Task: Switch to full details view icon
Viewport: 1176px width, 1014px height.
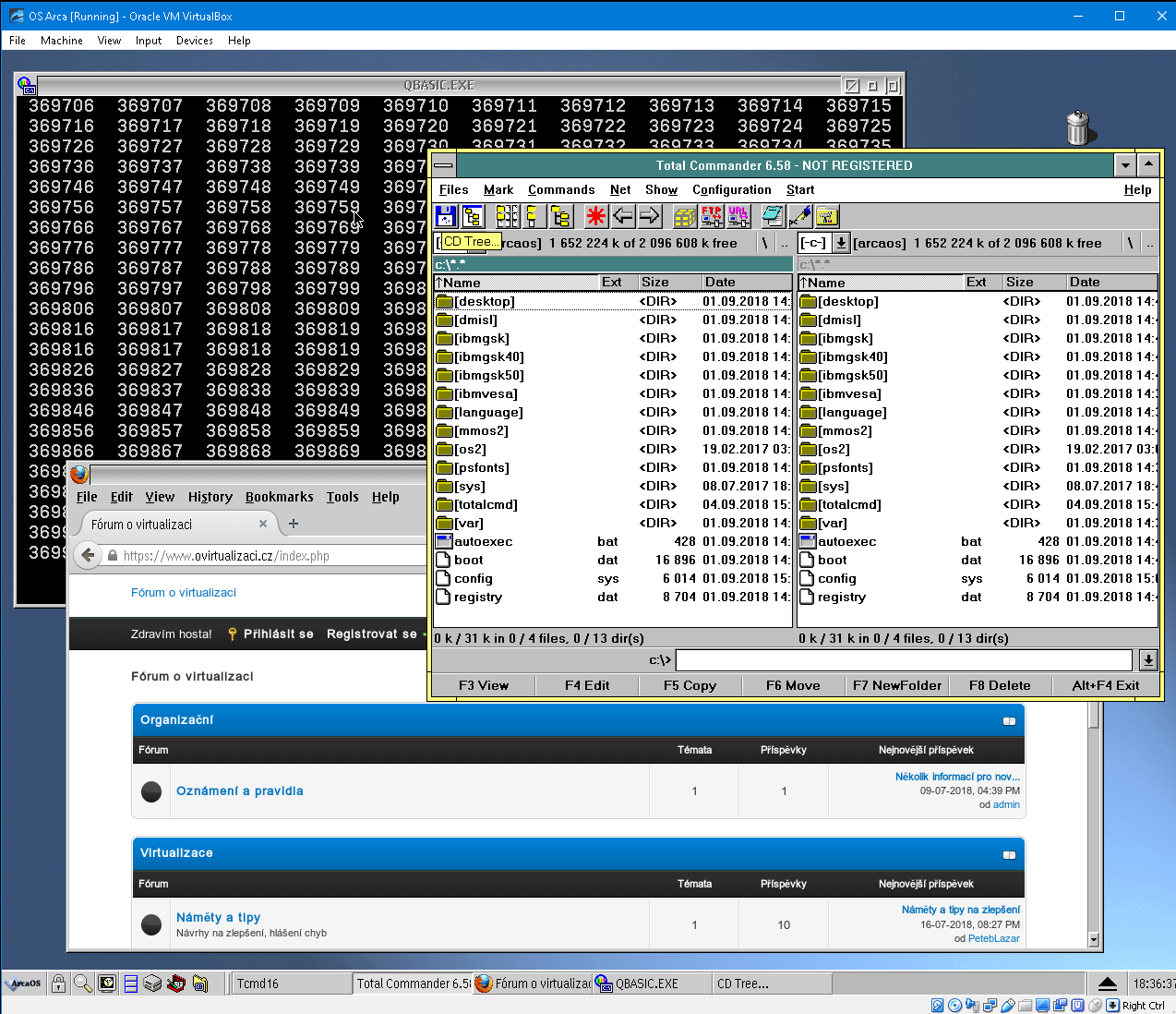Action: pyautogui.click(x=534, y=216)
